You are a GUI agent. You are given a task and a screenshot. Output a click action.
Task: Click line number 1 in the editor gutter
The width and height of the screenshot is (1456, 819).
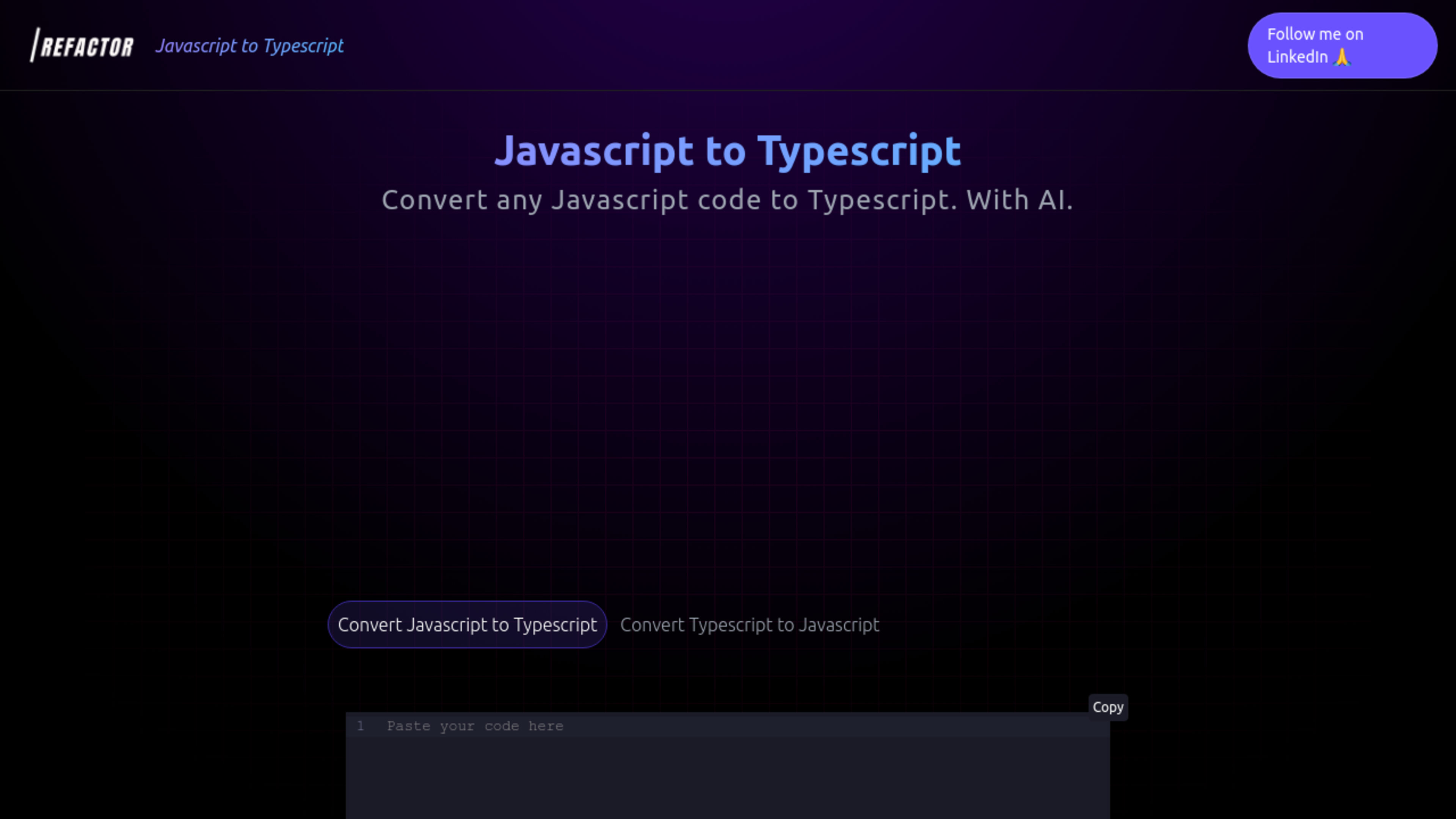click(x=361, y=726)
